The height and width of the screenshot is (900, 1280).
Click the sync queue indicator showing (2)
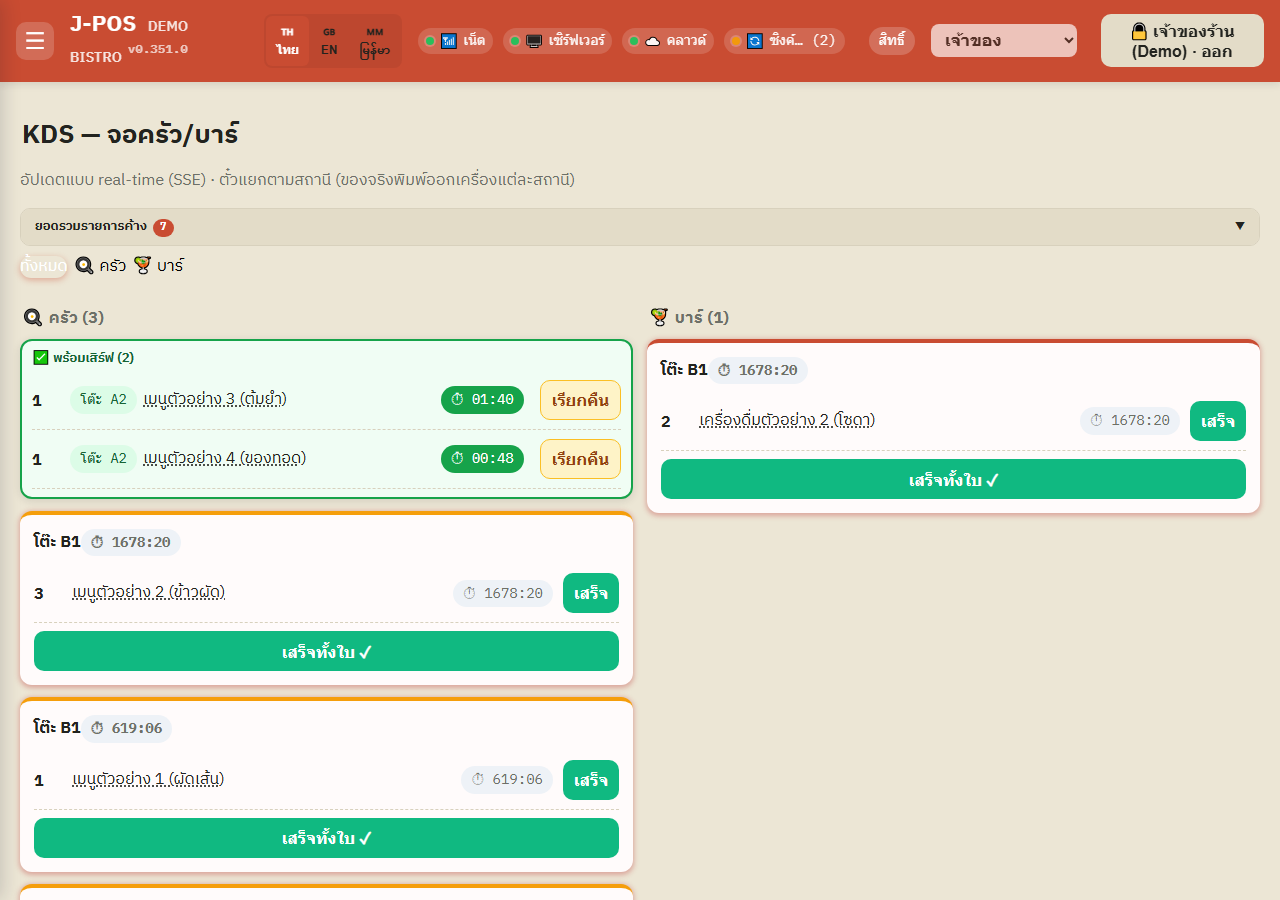784,41
